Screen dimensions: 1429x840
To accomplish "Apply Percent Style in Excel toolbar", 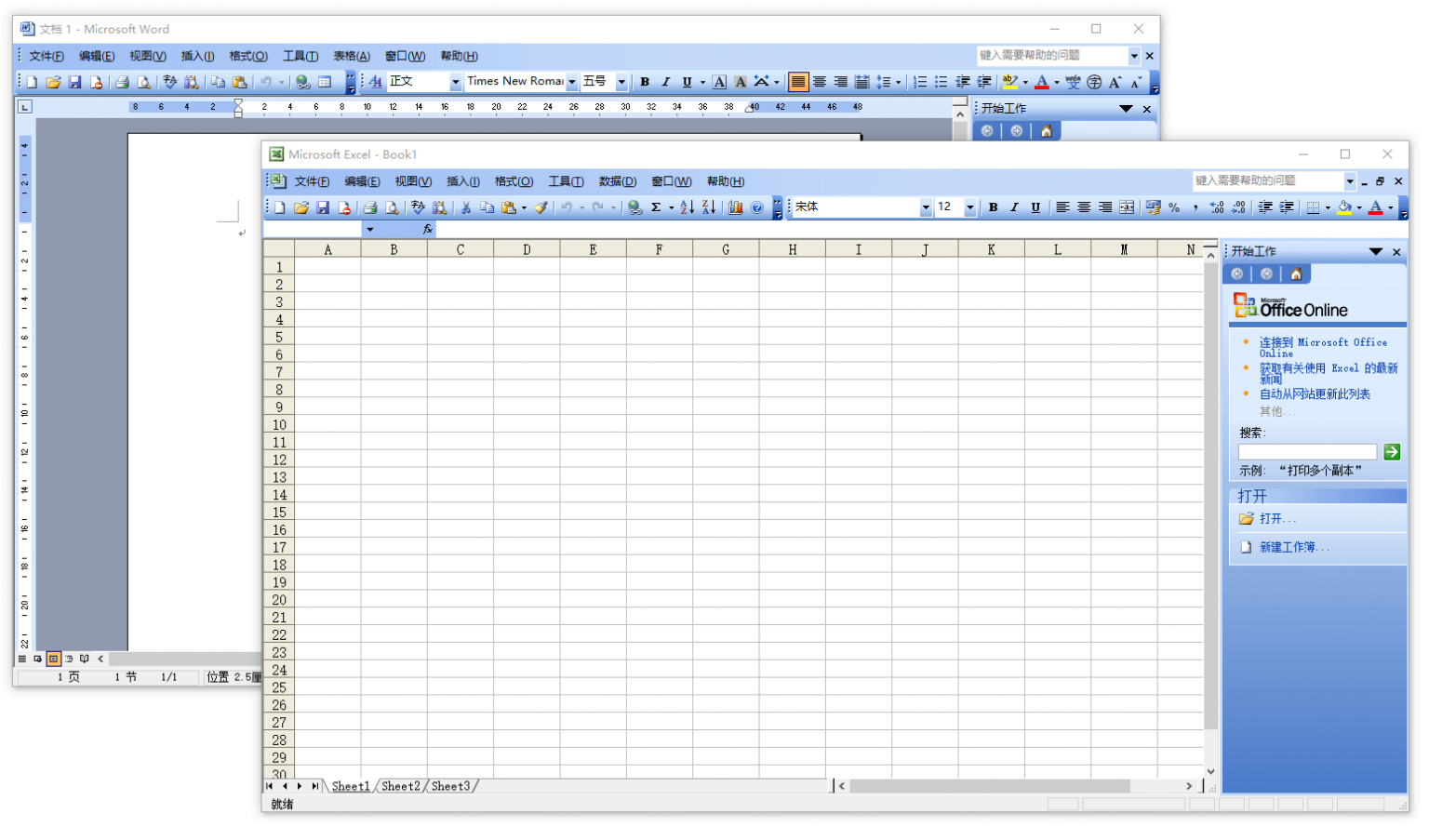I will (1174, 207).
